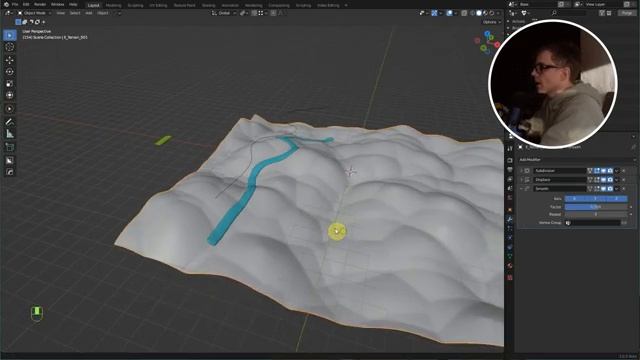640x360 pixels.
Task: Toggle render display for Subdivision modifier
Action: pyautogui.click(x=610, y=171)
